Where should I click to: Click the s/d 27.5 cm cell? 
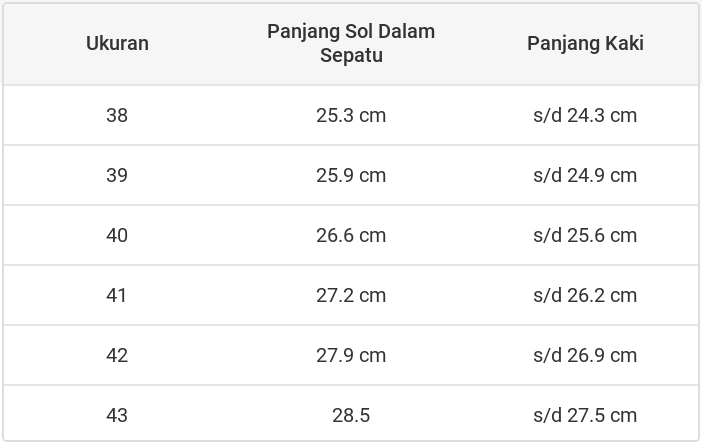(585, 415)
